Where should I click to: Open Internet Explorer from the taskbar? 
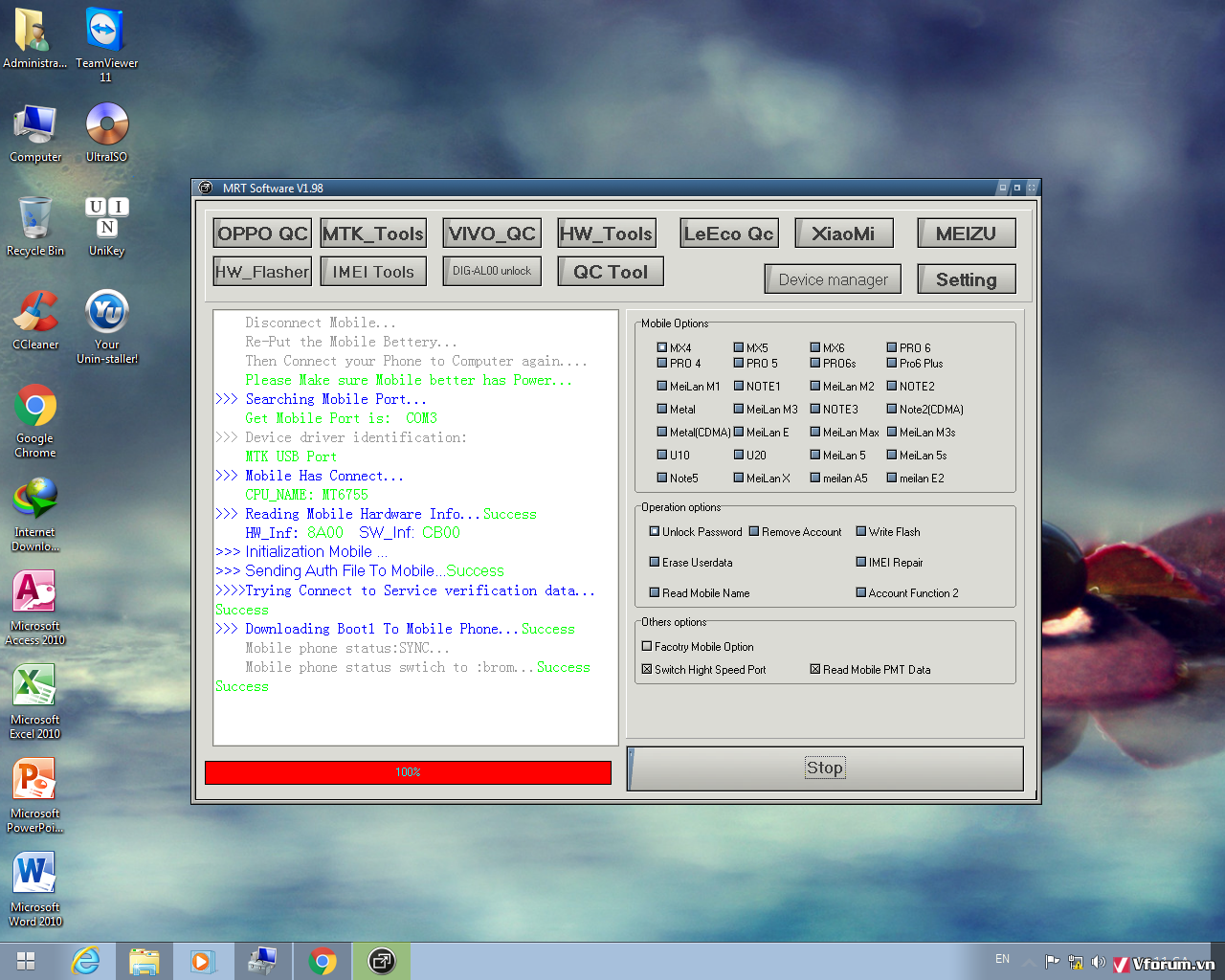[x=86, y=961]
